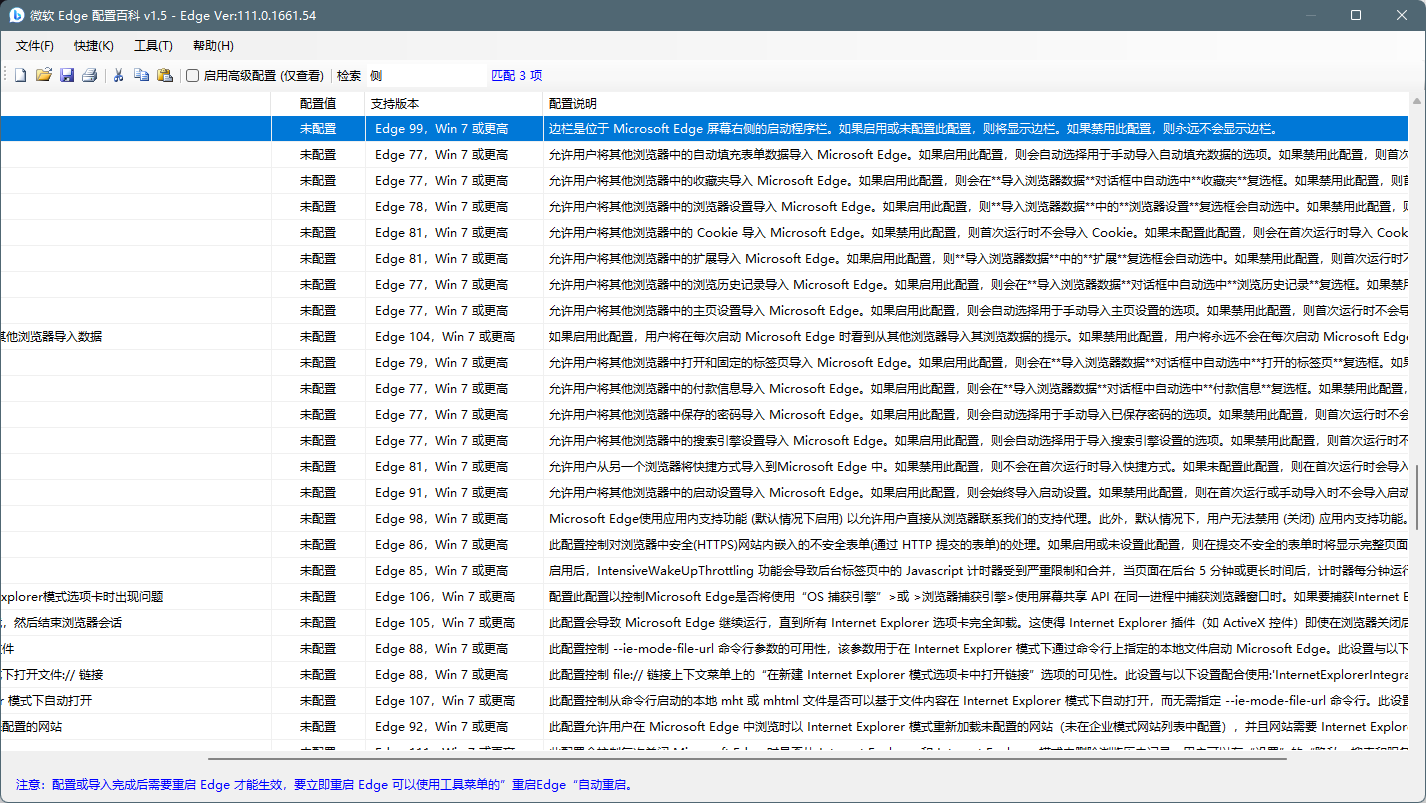The width and height of the screenshot is (1426, 803).
Task: Click description about 保存的密码导入
Action: (977, 415)
